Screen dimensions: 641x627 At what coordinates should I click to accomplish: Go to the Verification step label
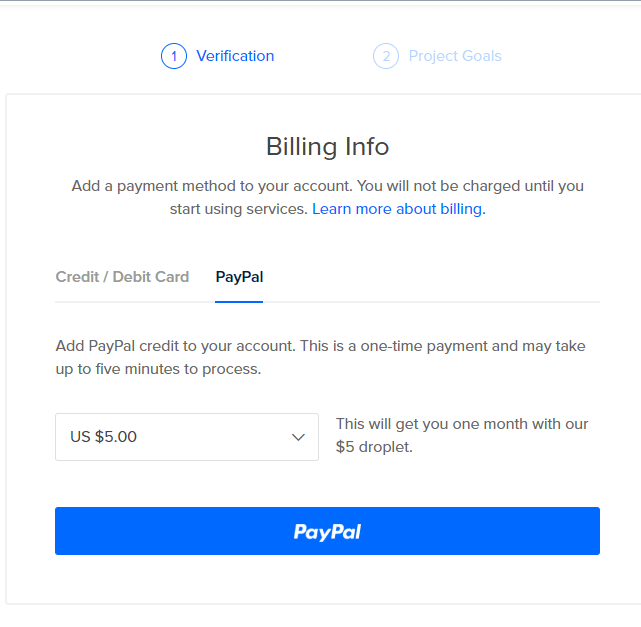[x=235, y=56]
